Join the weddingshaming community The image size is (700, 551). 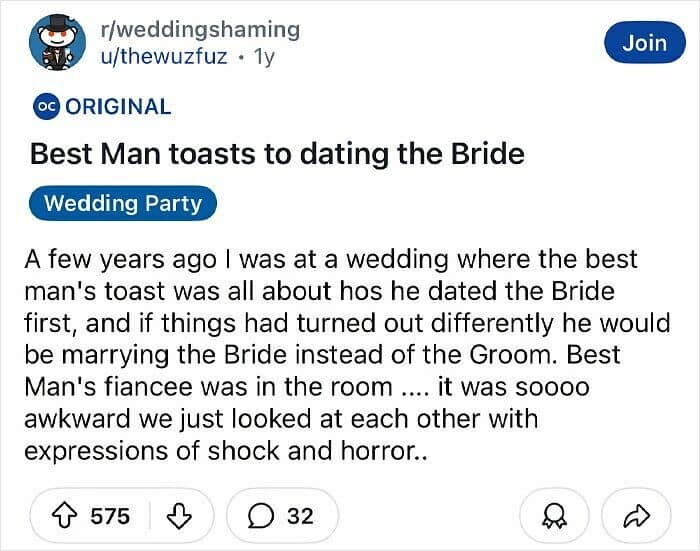(x=644, y=42)
